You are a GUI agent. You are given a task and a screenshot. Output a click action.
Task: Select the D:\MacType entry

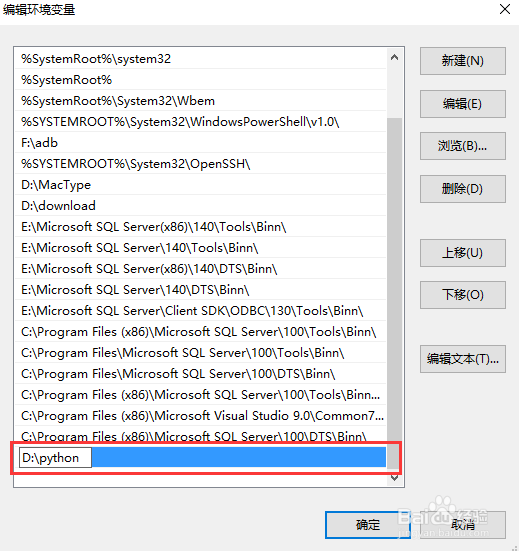(x=200, y=185)
